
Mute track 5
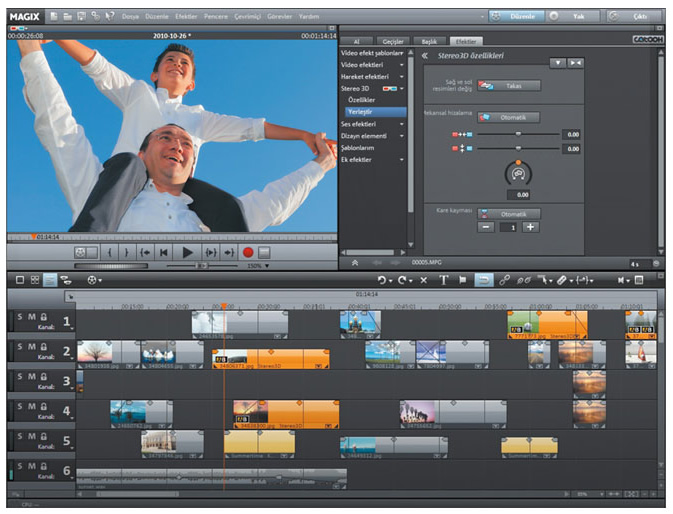point(32,436)
